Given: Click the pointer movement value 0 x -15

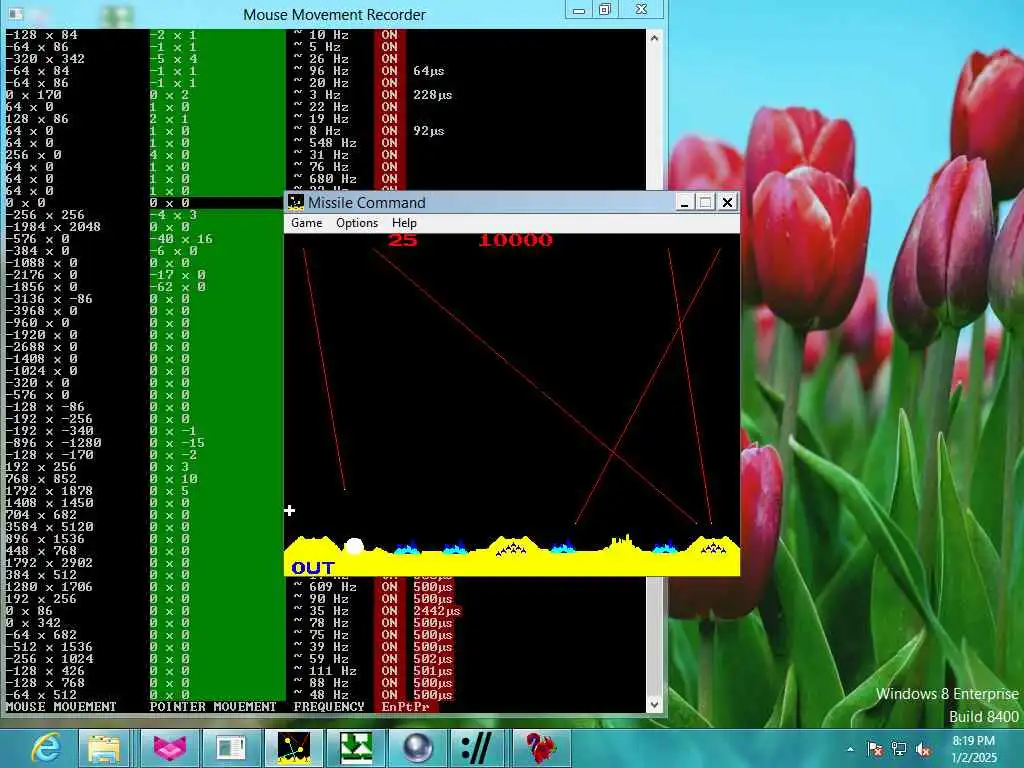Looking at the screenshot, I should pos(177,443).
